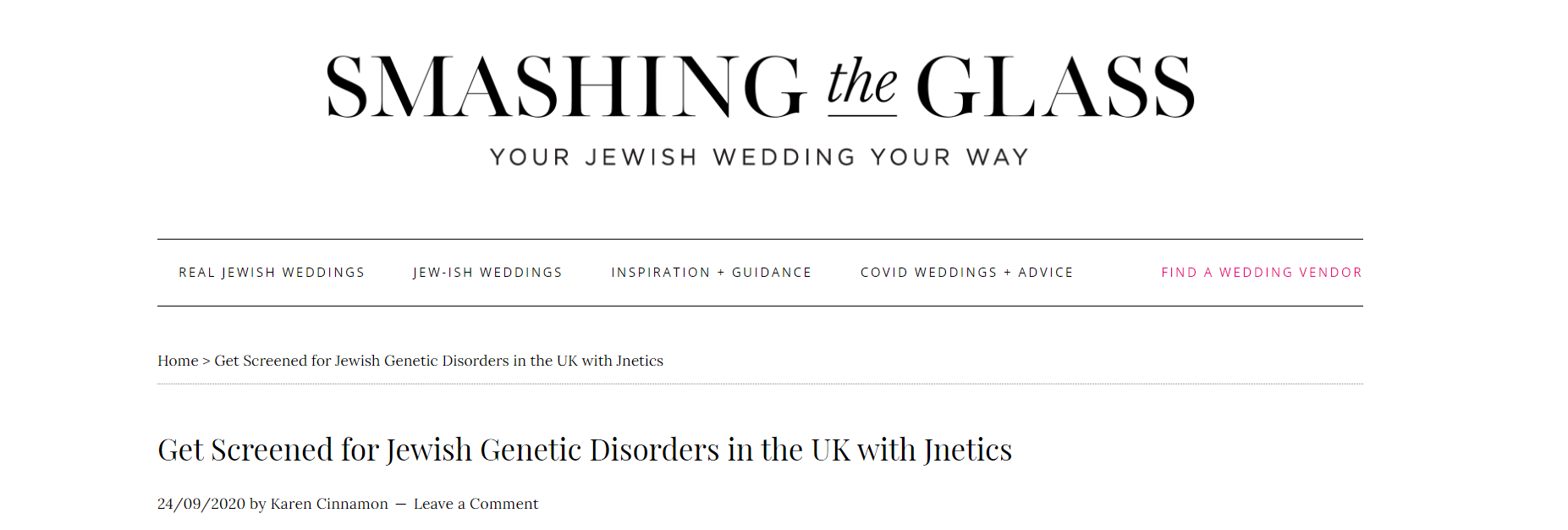Open the Karen Cinnamon author page
The width and height of the screenshot is (1568, 530).
click(x=329, y=504)
